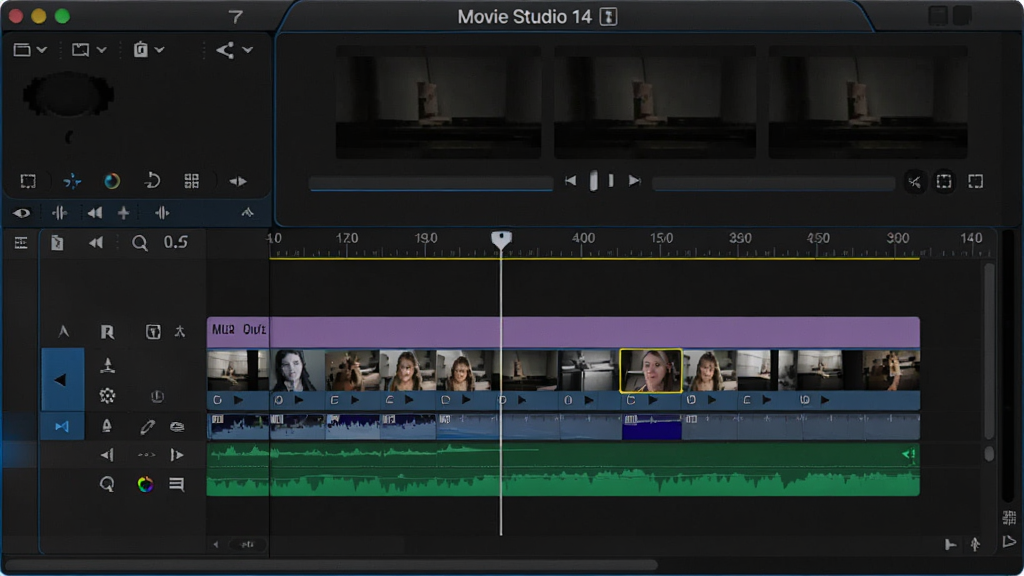The width and height of the screenshot is (1024, 576).
Task: Click the left-right arrows icon in top panel
Action: pyautogui.click(x=238, y=182)
